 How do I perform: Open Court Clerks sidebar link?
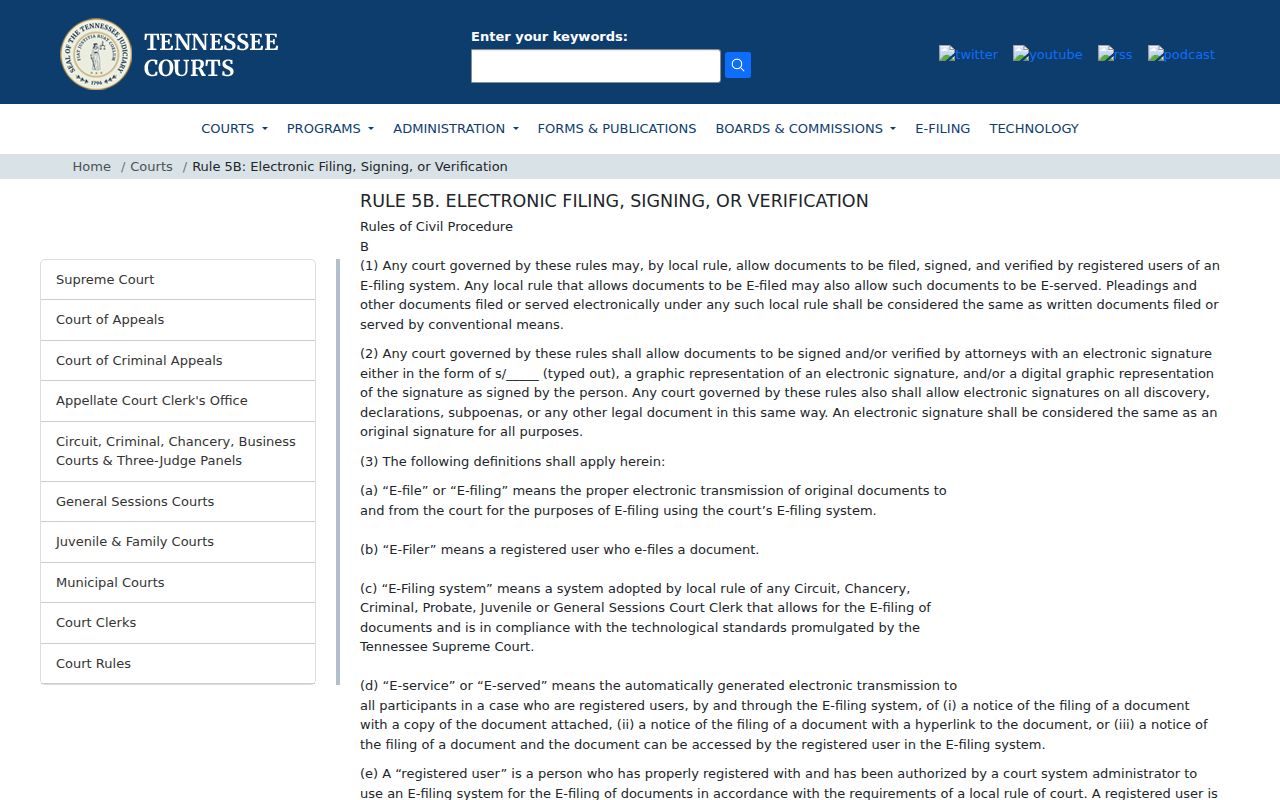[x=178, y=623]
